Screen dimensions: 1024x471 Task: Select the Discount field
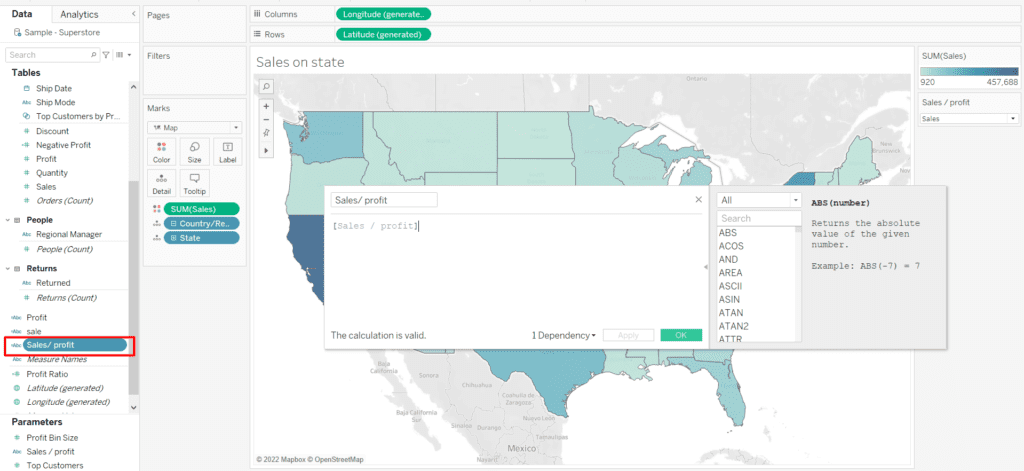pos(52,131)
